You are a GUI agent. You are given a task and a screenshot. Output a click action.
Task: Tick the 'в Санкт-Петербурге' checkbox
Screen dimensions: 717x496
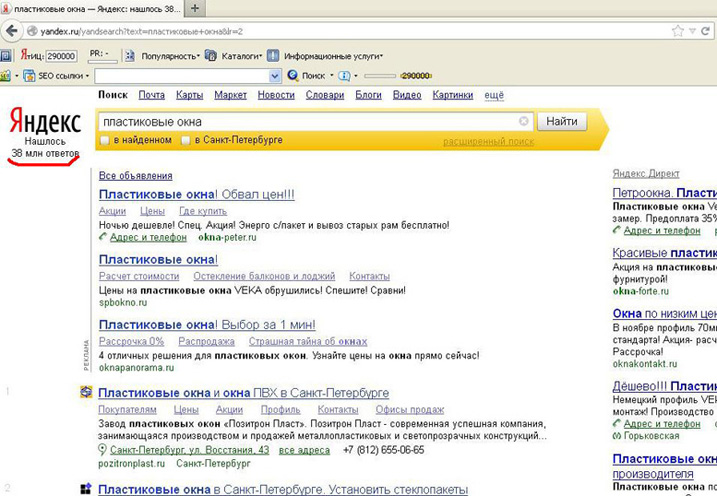click(185, 140)
